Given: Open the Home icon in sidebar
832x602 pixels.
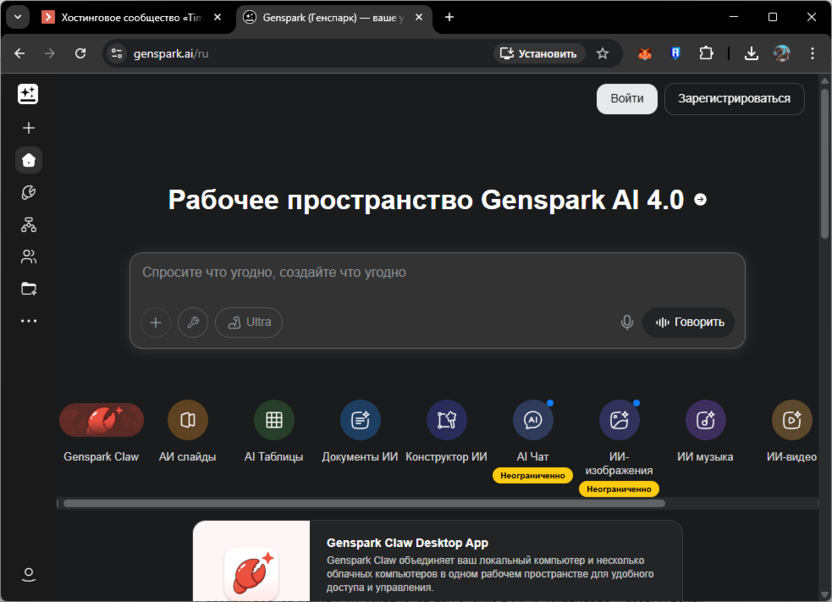Looking at the screenshot, I should tap(29, 160).
